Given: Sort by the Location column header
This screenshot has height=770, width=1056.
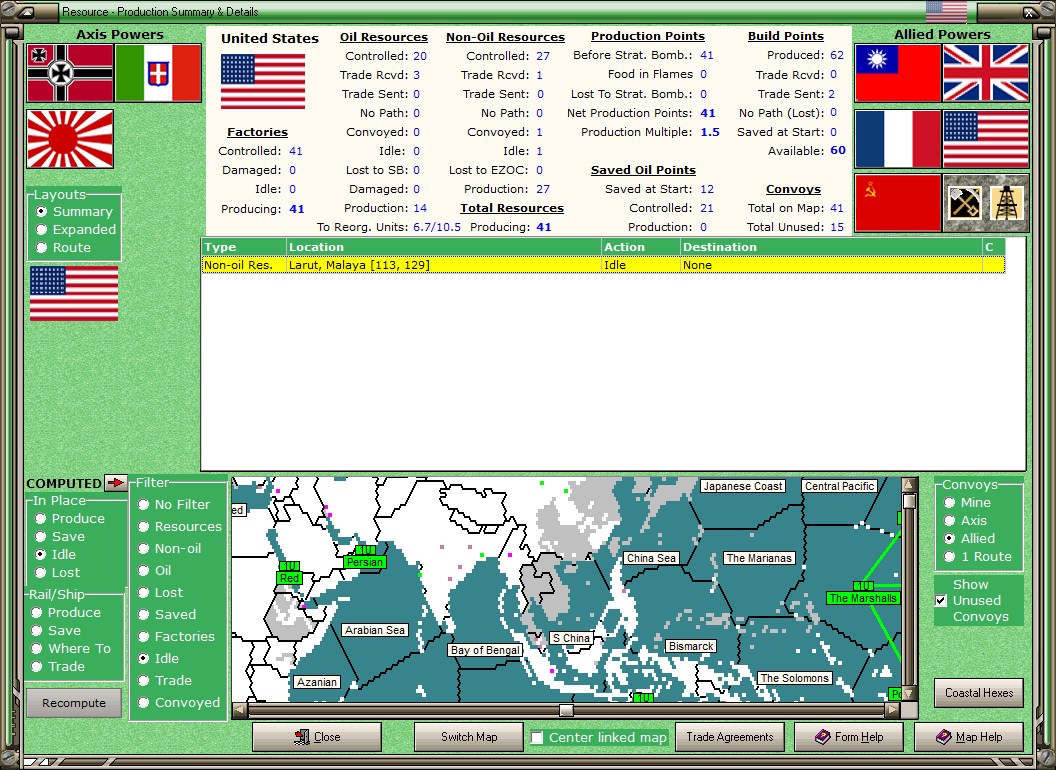Looking at the screenshot, I should click(x=444, y=247).
